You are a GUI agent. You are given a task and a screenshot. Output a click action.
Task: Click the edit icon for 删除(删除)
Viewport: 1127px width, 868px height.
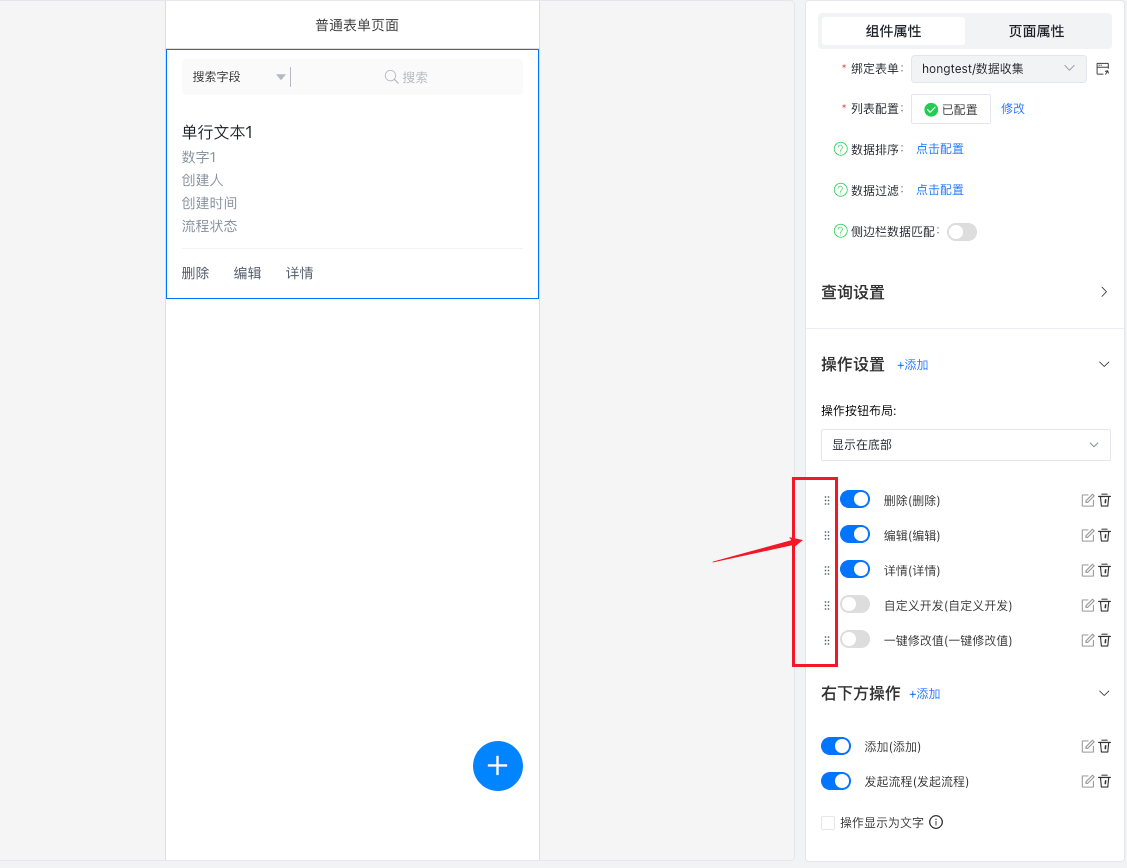pyautogui.click(x=1088, y=500)
